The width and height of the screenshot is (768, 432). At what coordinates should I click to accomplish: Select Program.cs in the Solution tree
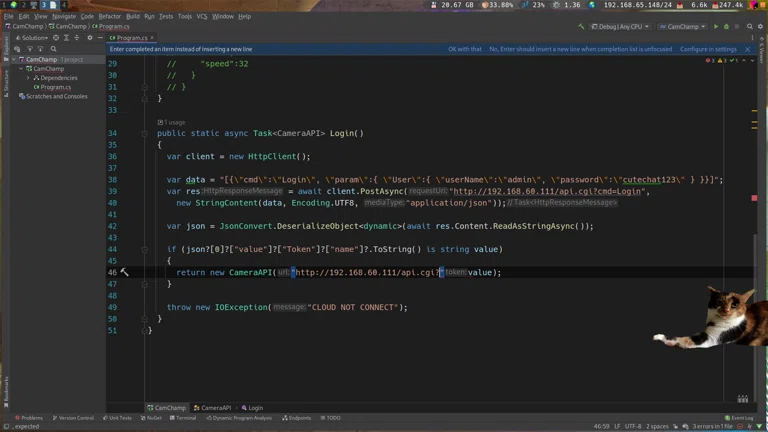coord(55,87)
